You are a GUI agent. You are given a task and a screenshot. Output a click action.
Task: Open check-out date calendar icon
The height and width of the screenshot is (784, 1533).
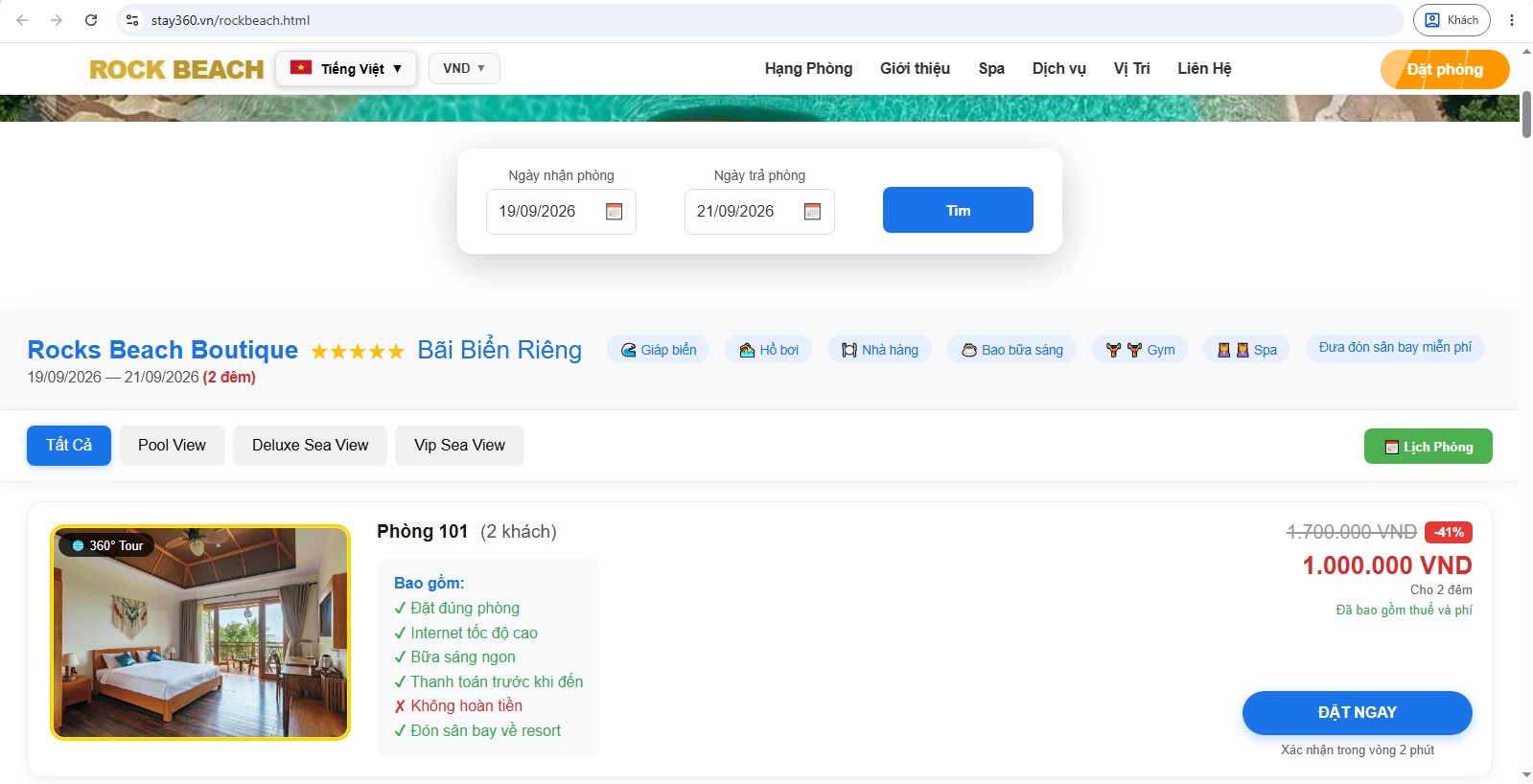(812, 212)
